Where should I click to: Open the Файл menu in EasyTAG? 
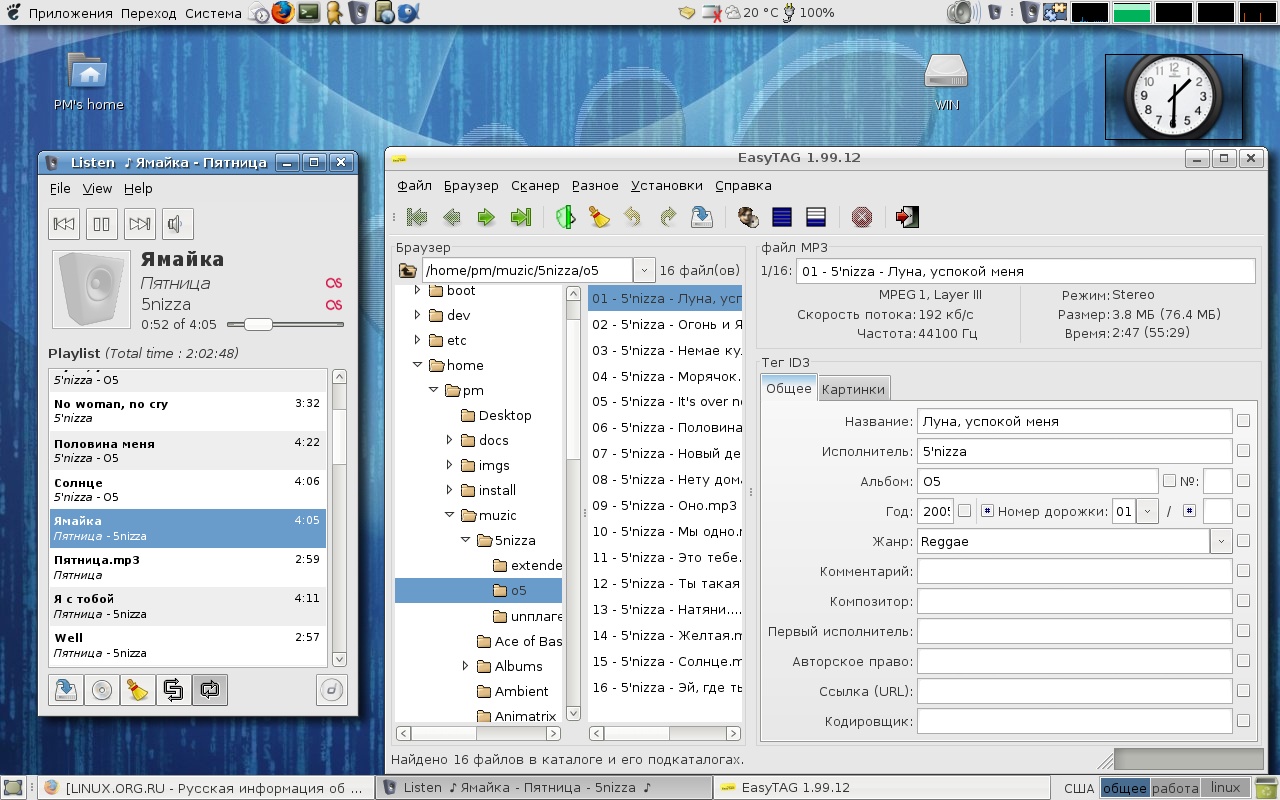coord(414,185)
